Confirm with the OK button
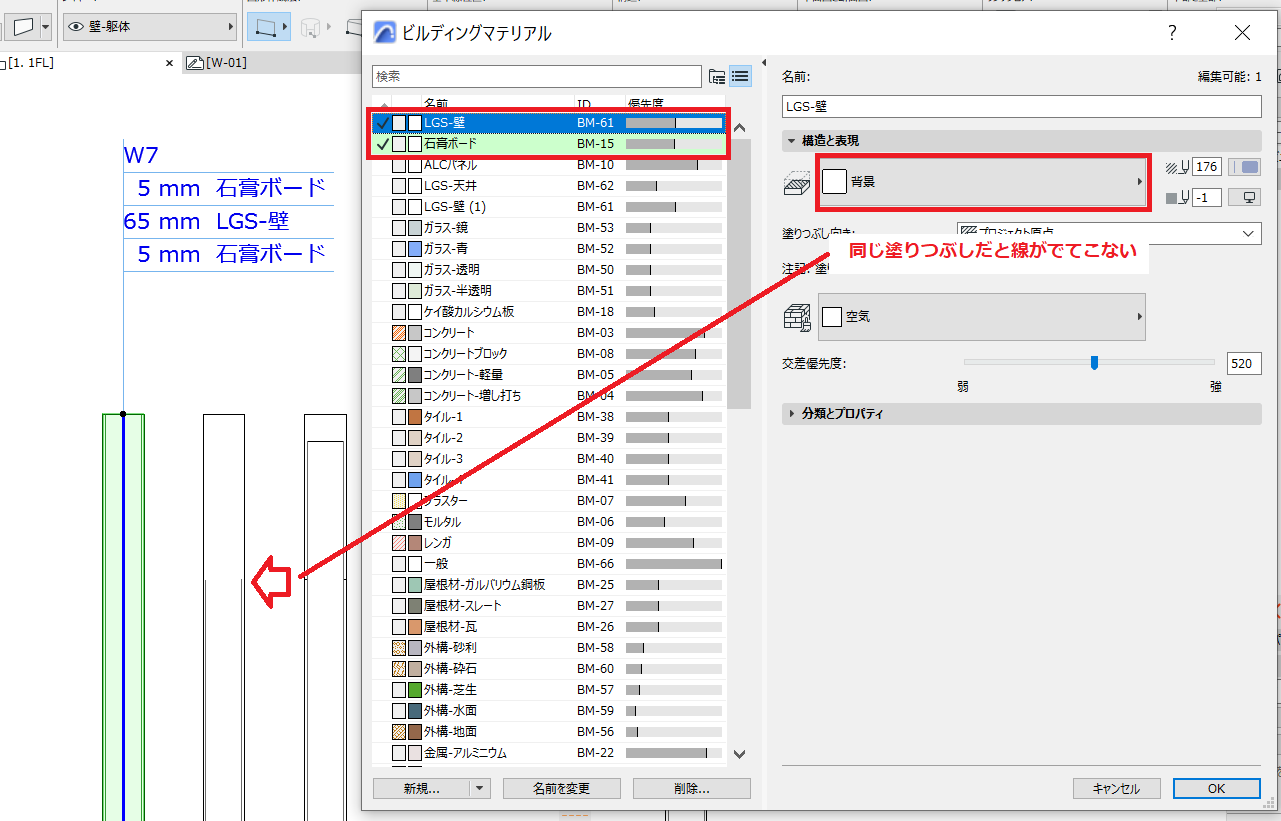Image resolution: width=1281 pixels, height=821 pixels. 1216,789
